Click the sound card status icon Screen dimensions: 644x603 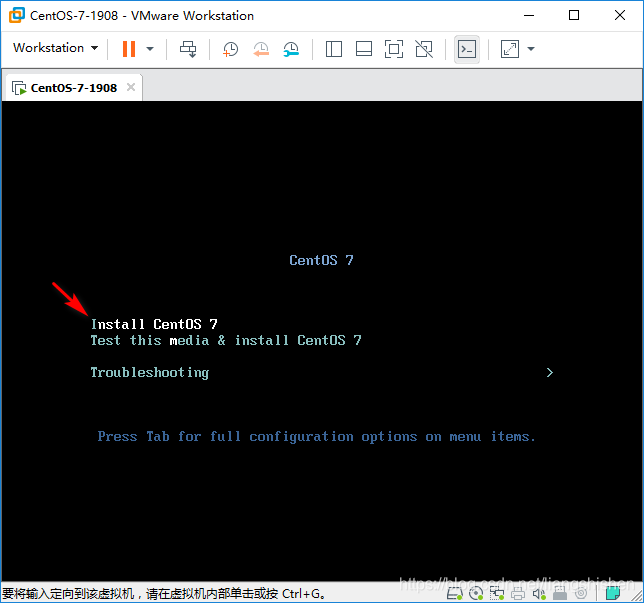click(539, 594)
